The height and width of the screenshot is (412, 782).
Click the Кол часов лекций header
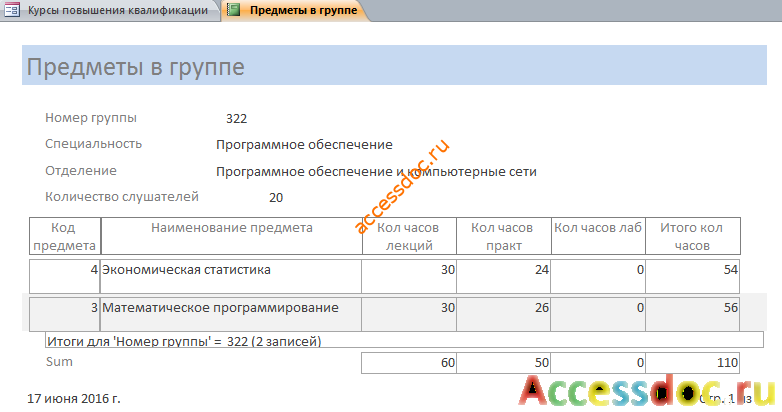(x=409, y=236)
